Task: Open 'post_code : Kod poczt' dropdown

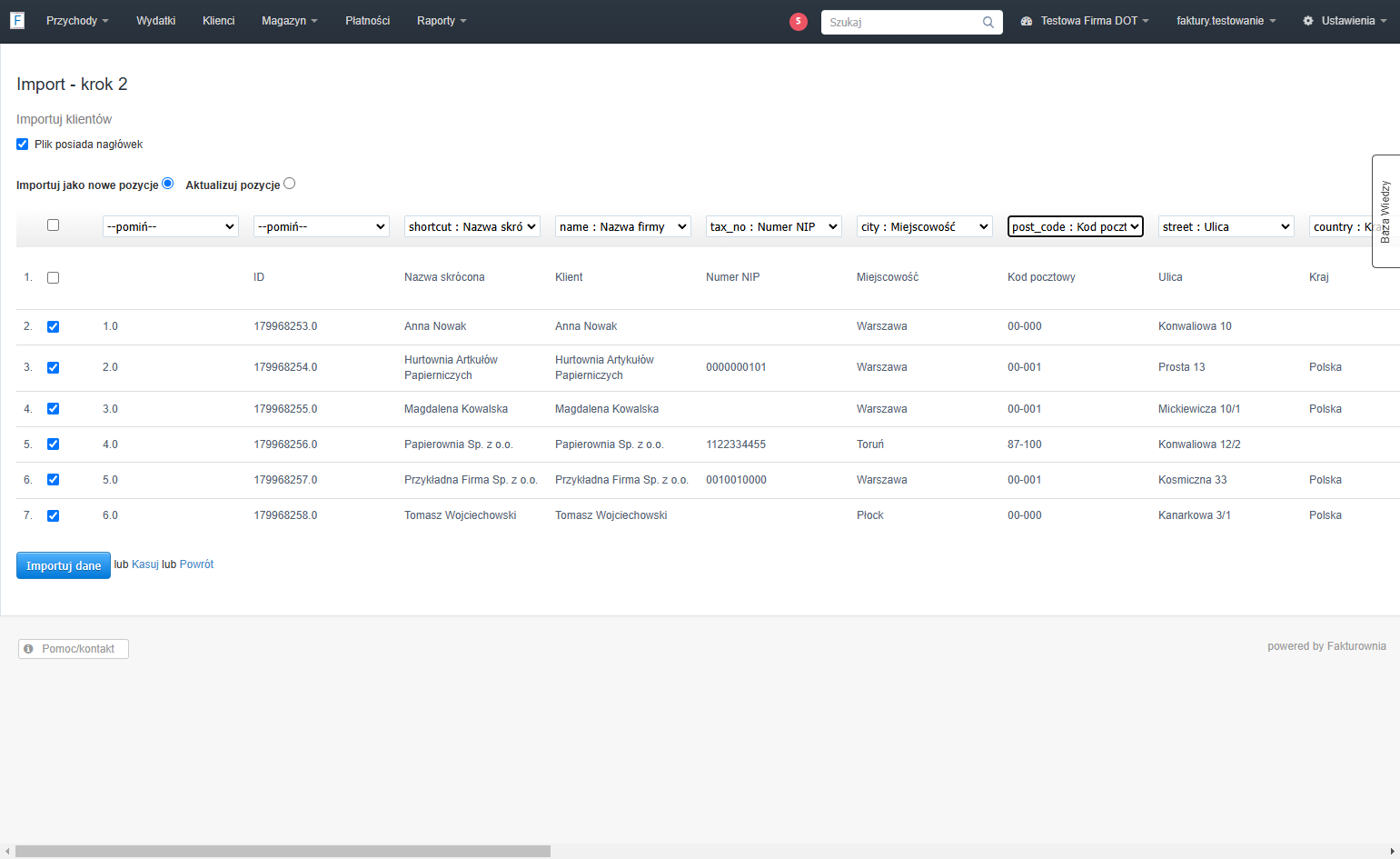Action: [1076, 226]
